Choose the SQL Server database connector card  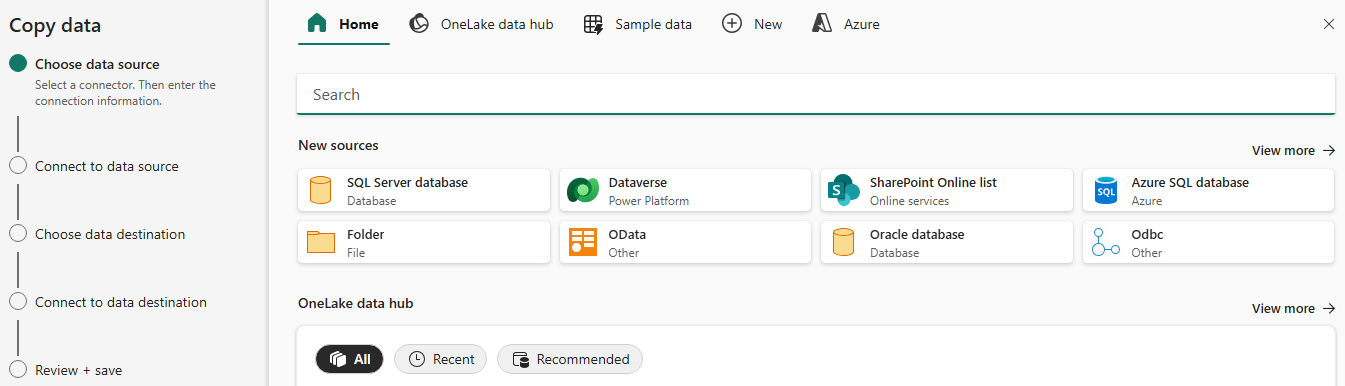pos(424,190)
